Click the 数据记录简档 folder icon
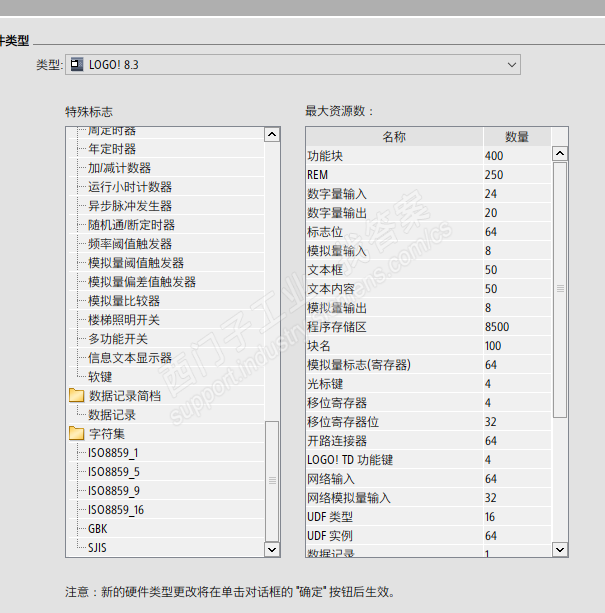605x613 pixels. click(x=77, y=395)
